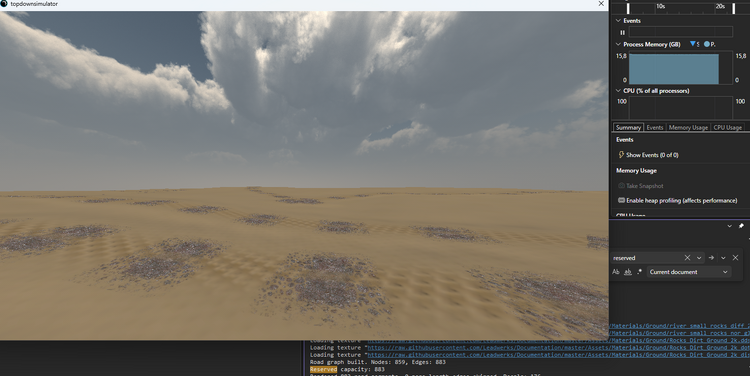Open the window position dropdown near pin icon

[x=729, y=226]
